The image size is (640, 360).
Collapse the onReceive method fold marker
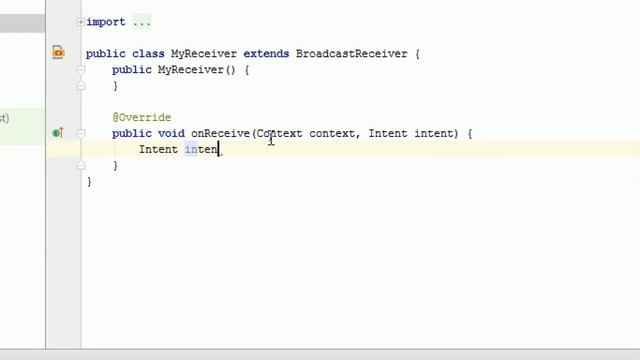click(x=81, y=133)
